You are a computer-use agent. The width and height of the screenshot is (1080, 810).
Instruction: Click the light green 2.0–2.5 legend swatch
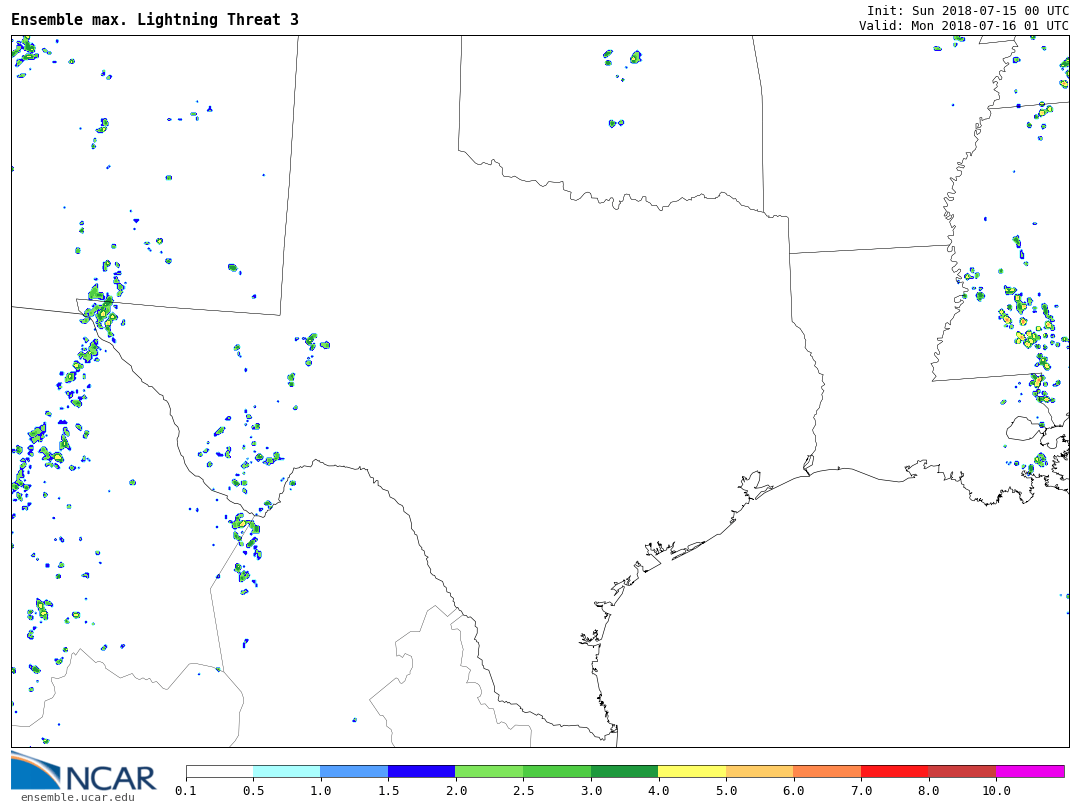pyautogui.click(x=490, y=771)
